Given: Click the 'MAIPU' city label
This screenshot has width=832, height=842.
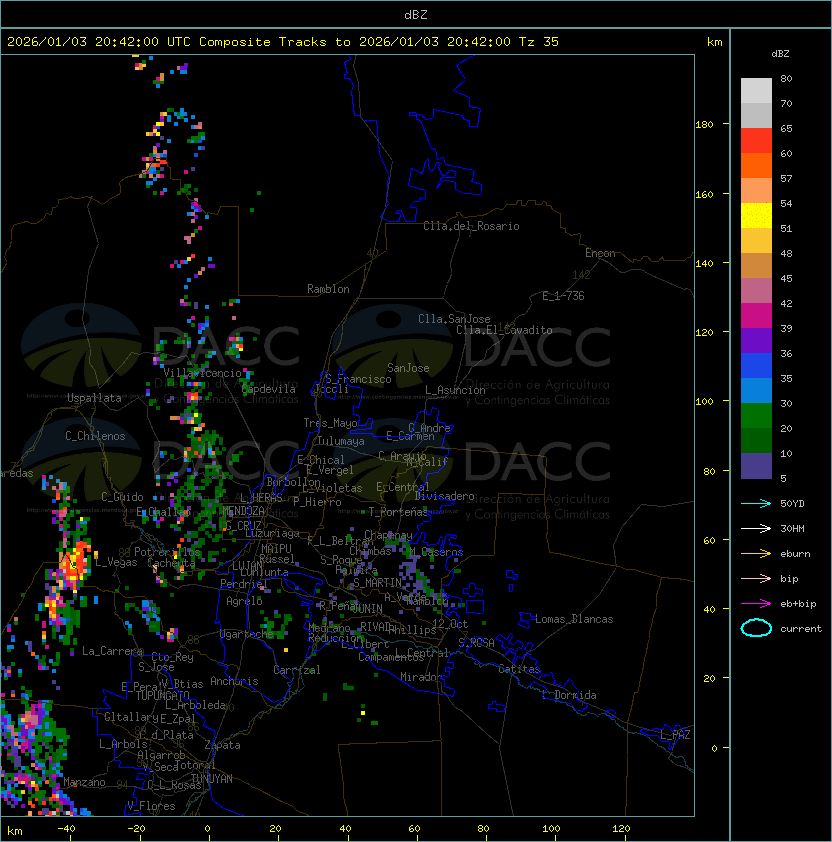Looking at the screenshot, I should coord(276,549).
